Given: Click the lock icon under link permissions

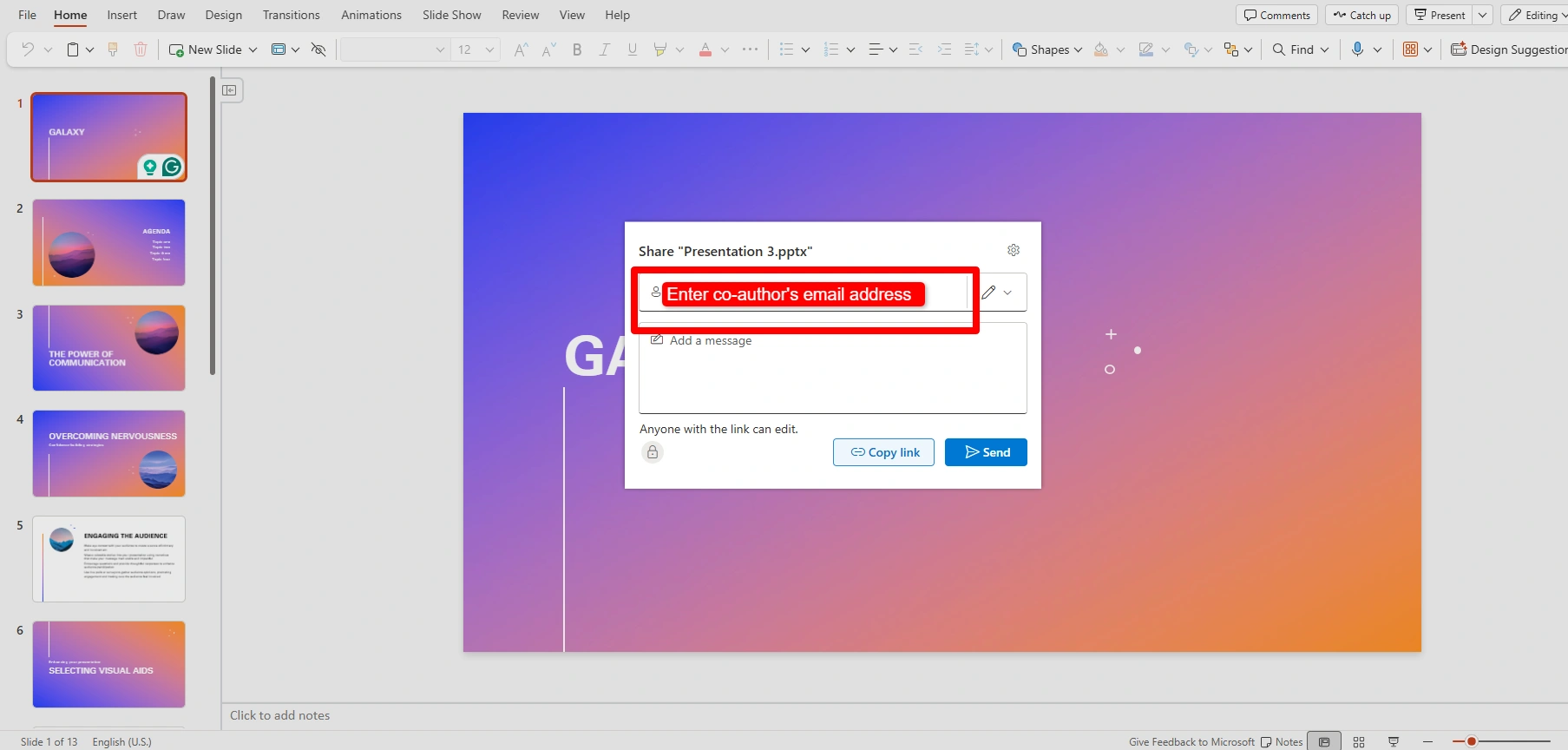Looking at the screenshot, I should tap(653, 452).
